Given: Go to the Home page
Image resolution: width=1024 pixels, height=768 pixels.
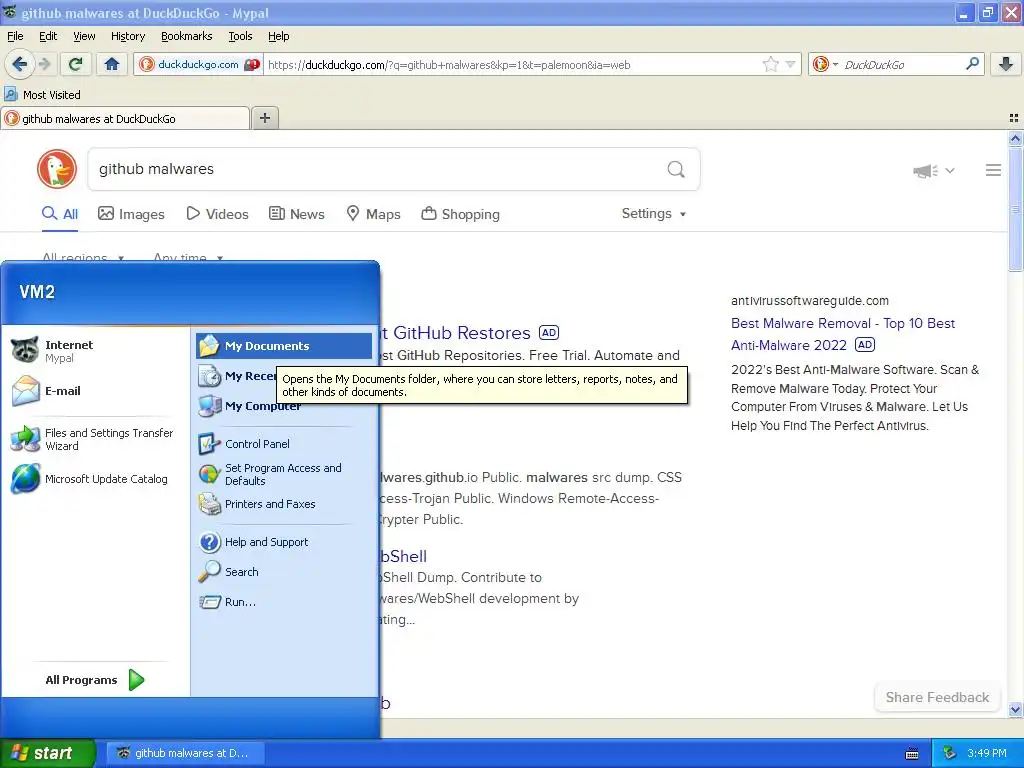Looking at the screenshot, I should tap(112, 64).
